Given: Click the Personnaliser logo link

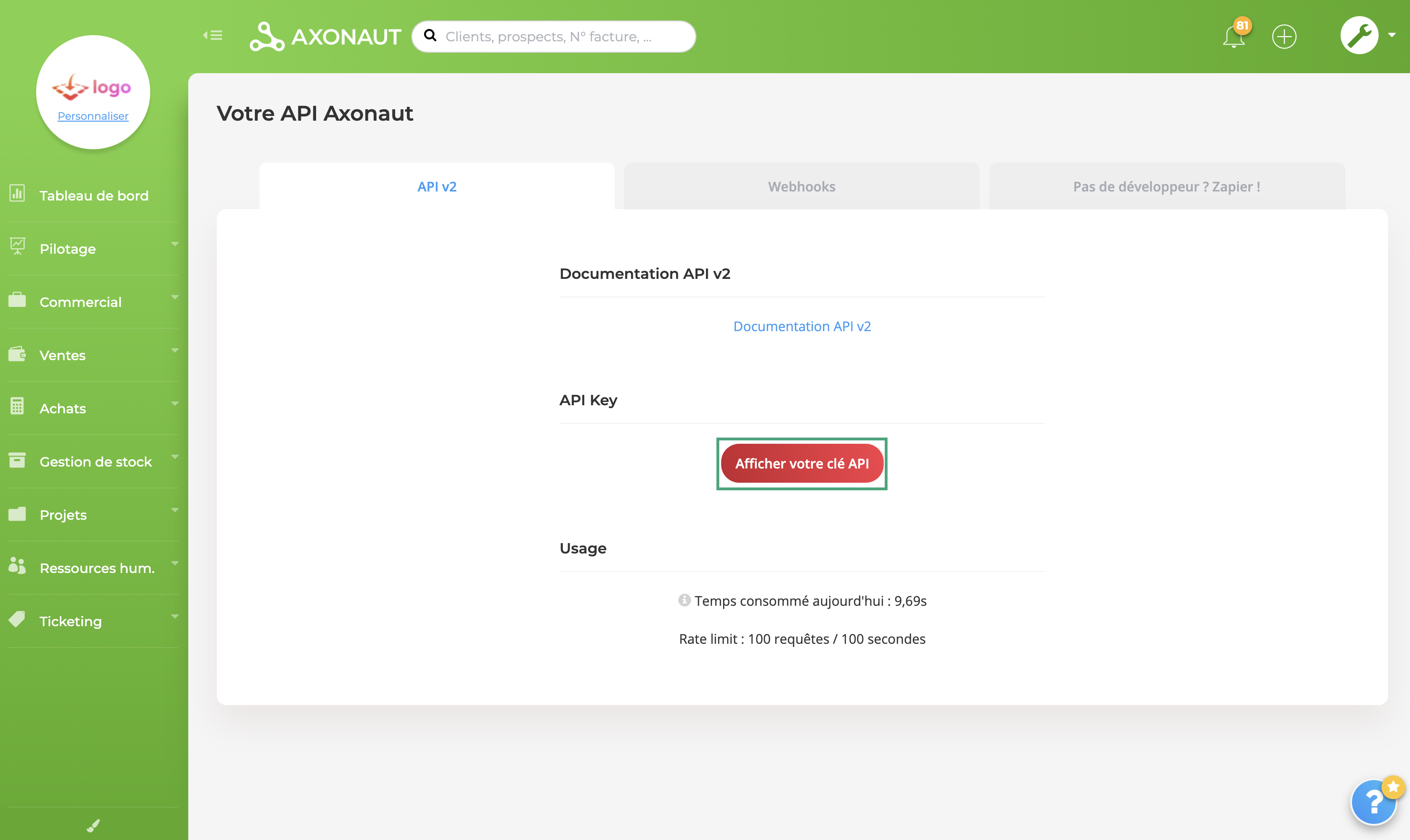Looking at the screenshot, I should point(93,116).
